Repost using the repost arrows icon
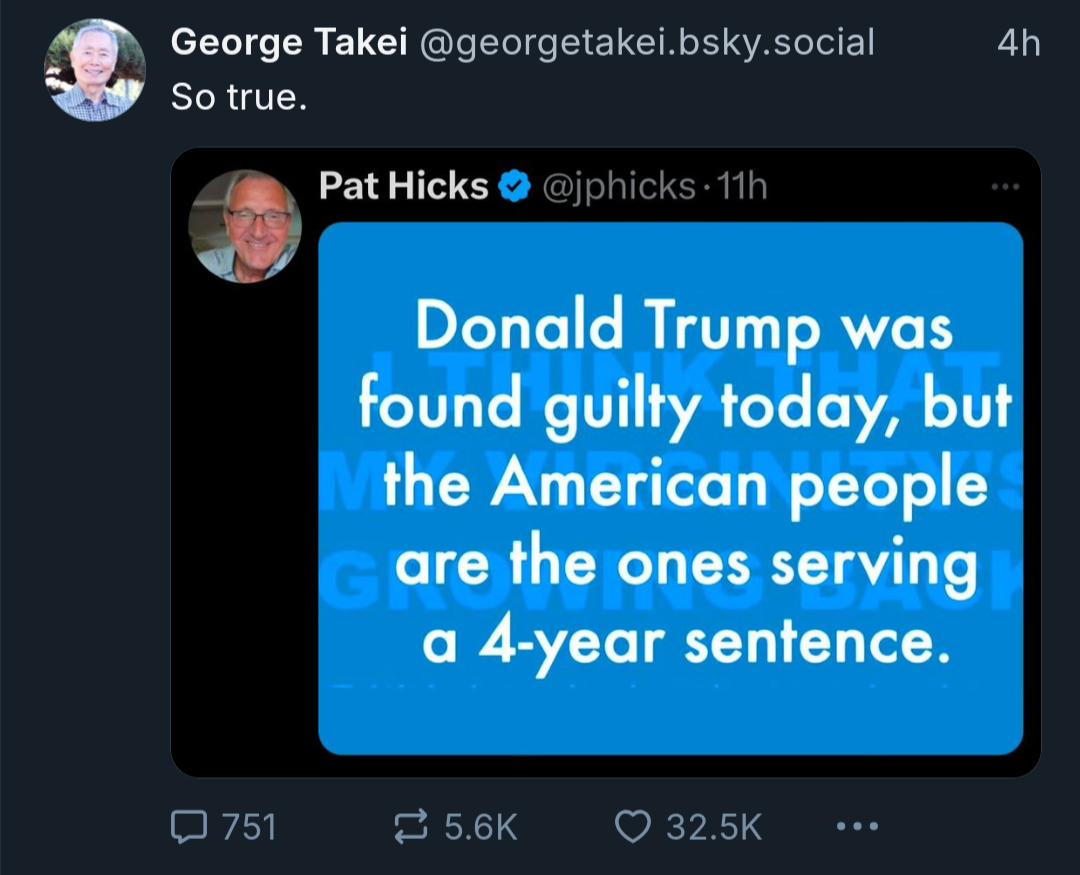 [x=411, y=826]
